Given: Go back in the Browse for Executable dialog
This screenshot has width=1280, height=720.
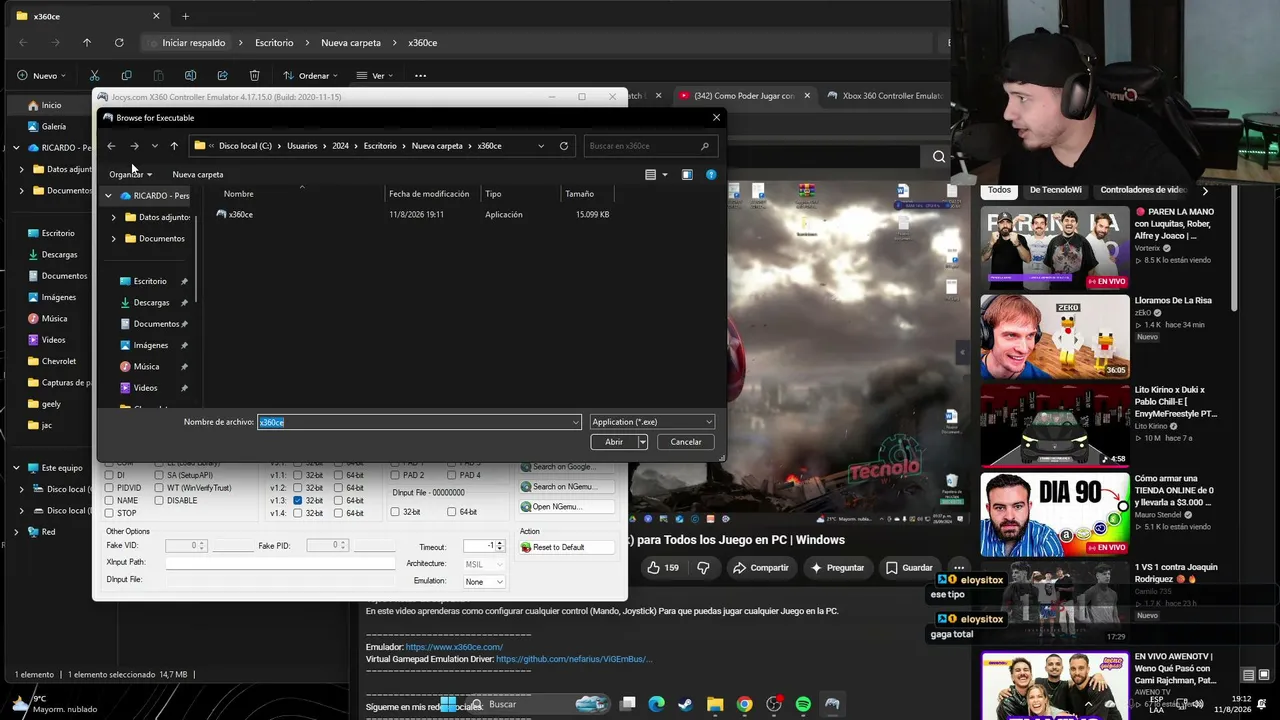Looking at the screenshot, I should 111,146.
